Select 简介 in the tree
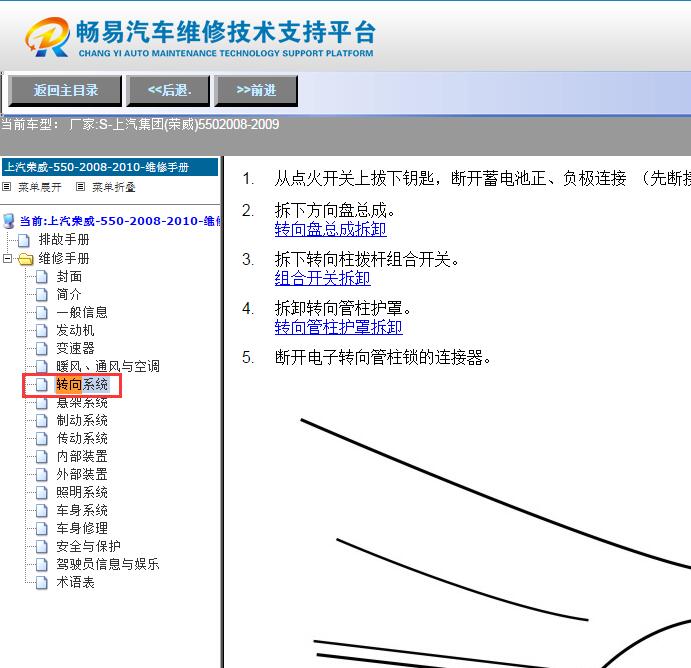The image size is (691, 668). [x=69, y=294]
